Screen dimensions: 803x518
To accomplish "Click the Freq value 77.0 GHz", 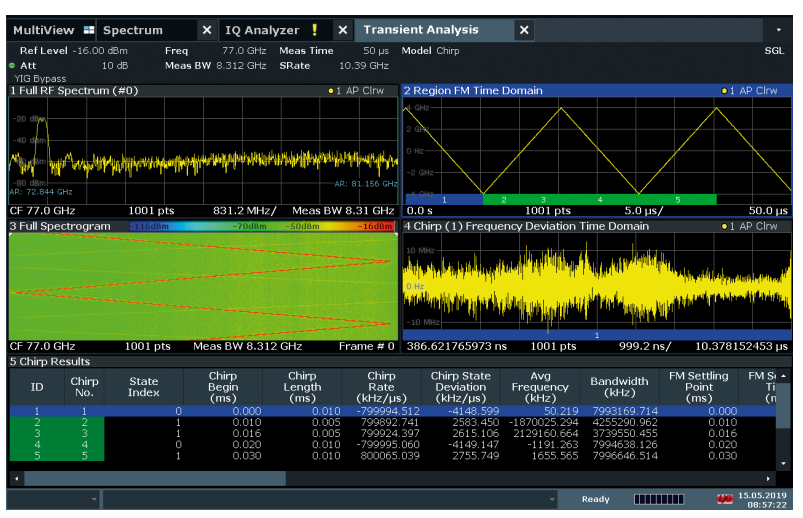I will tap(244, 51).
